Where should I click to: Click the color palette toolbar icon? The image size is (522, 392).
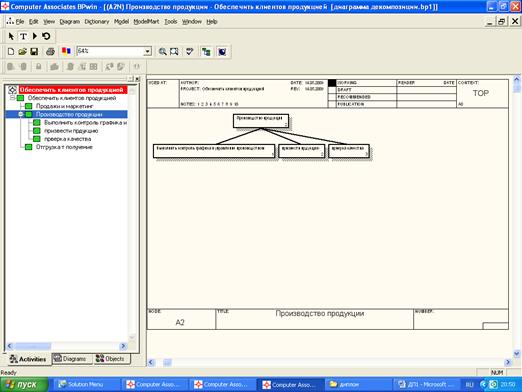(x=66, y=51)
